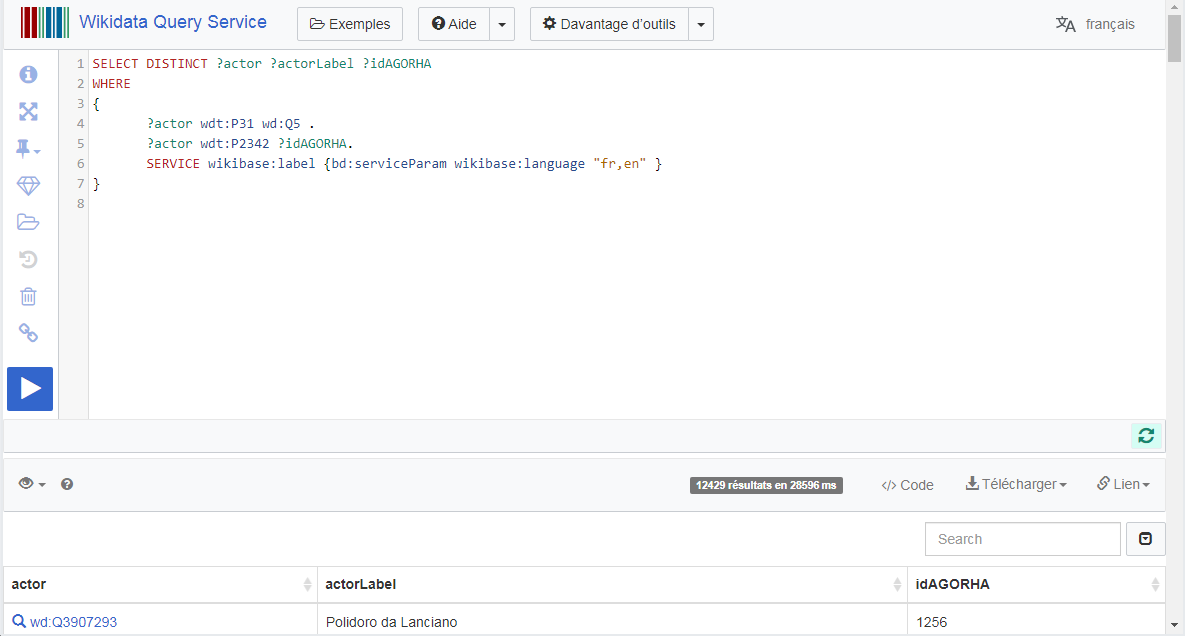Click the Wikidata barcode logo
This screenshot has width=1185, height=636.
[x=45, y=23]
